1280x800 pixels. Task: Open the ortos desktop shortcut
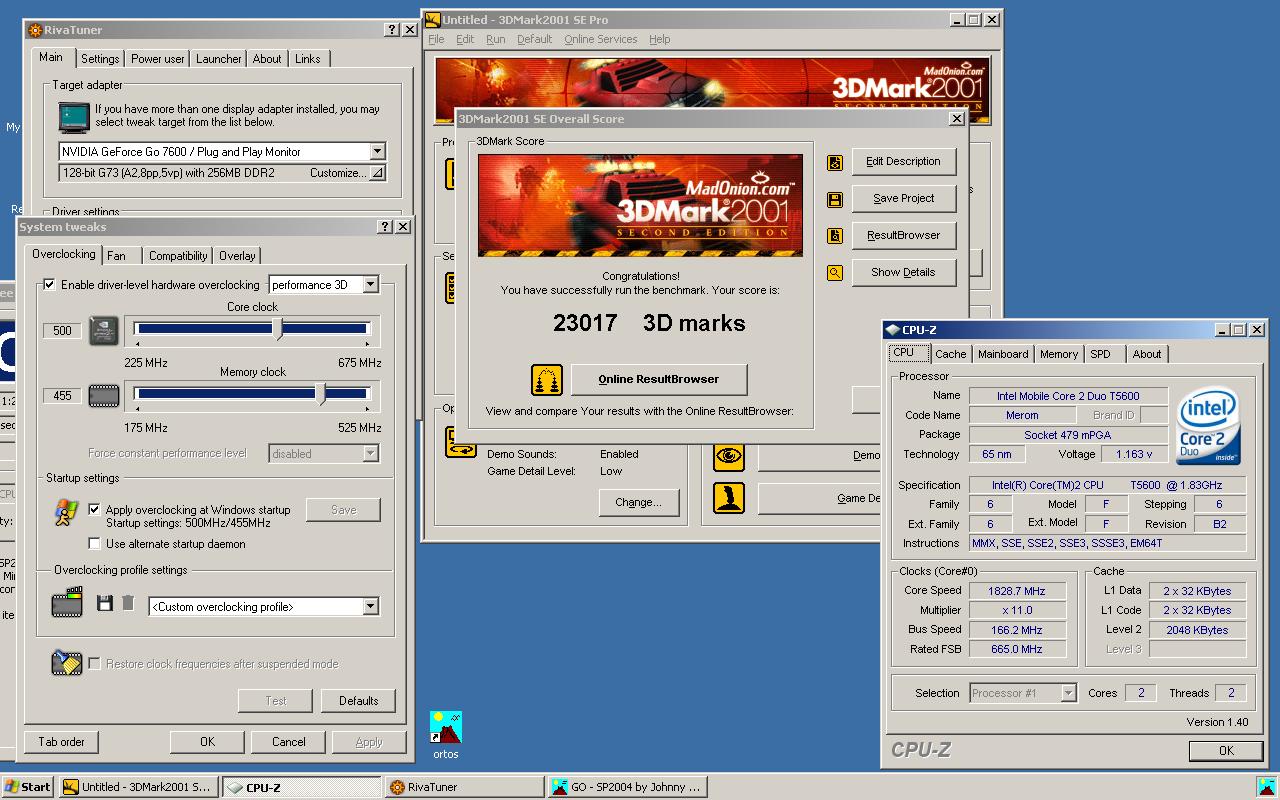pyautogui.click(x=446, y=735)
